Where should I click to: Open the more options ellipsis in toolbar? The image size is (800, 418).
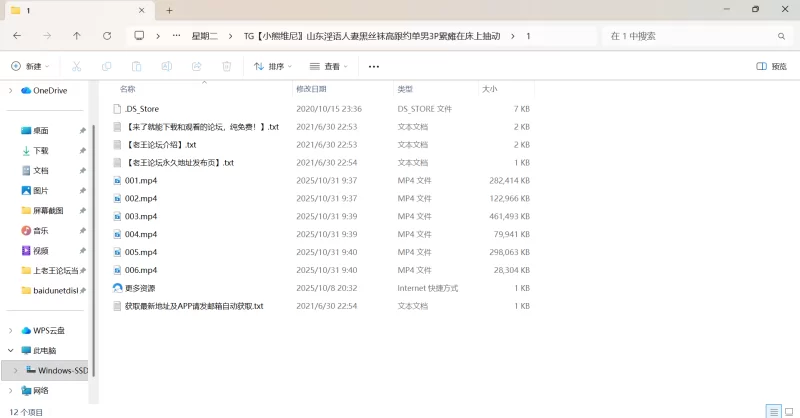(x=374, y=66)
